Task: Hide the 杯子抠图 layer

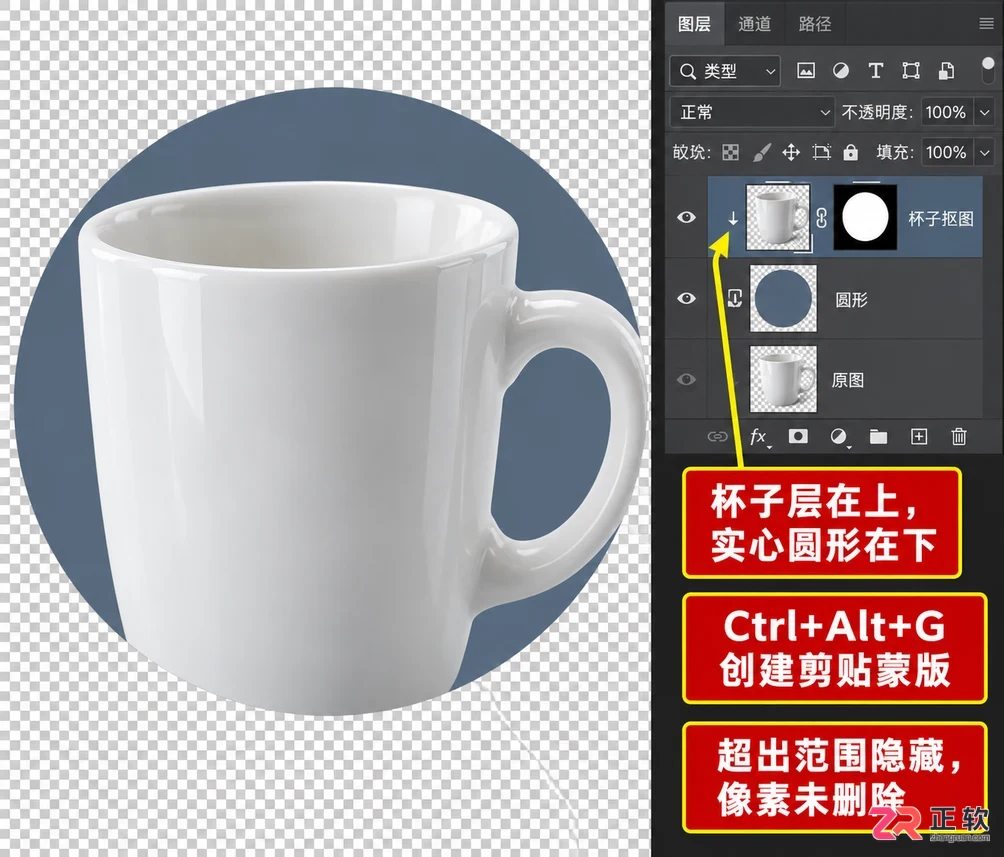Action: click(686, 217)
